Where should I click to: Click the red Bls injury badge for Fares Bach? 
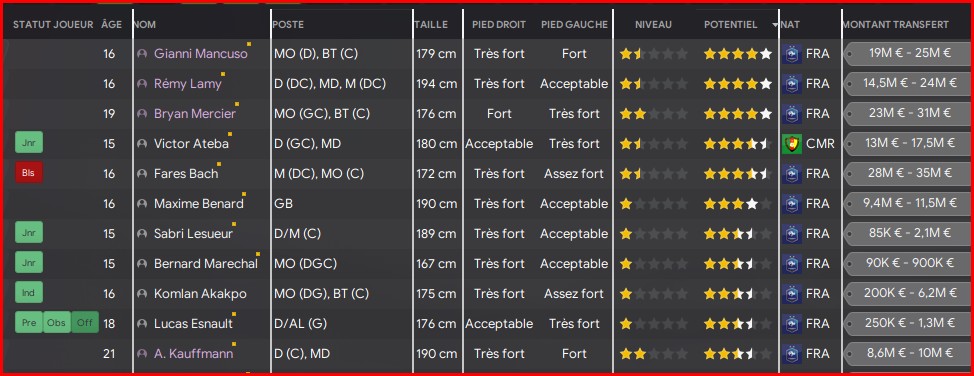[29, 173]
